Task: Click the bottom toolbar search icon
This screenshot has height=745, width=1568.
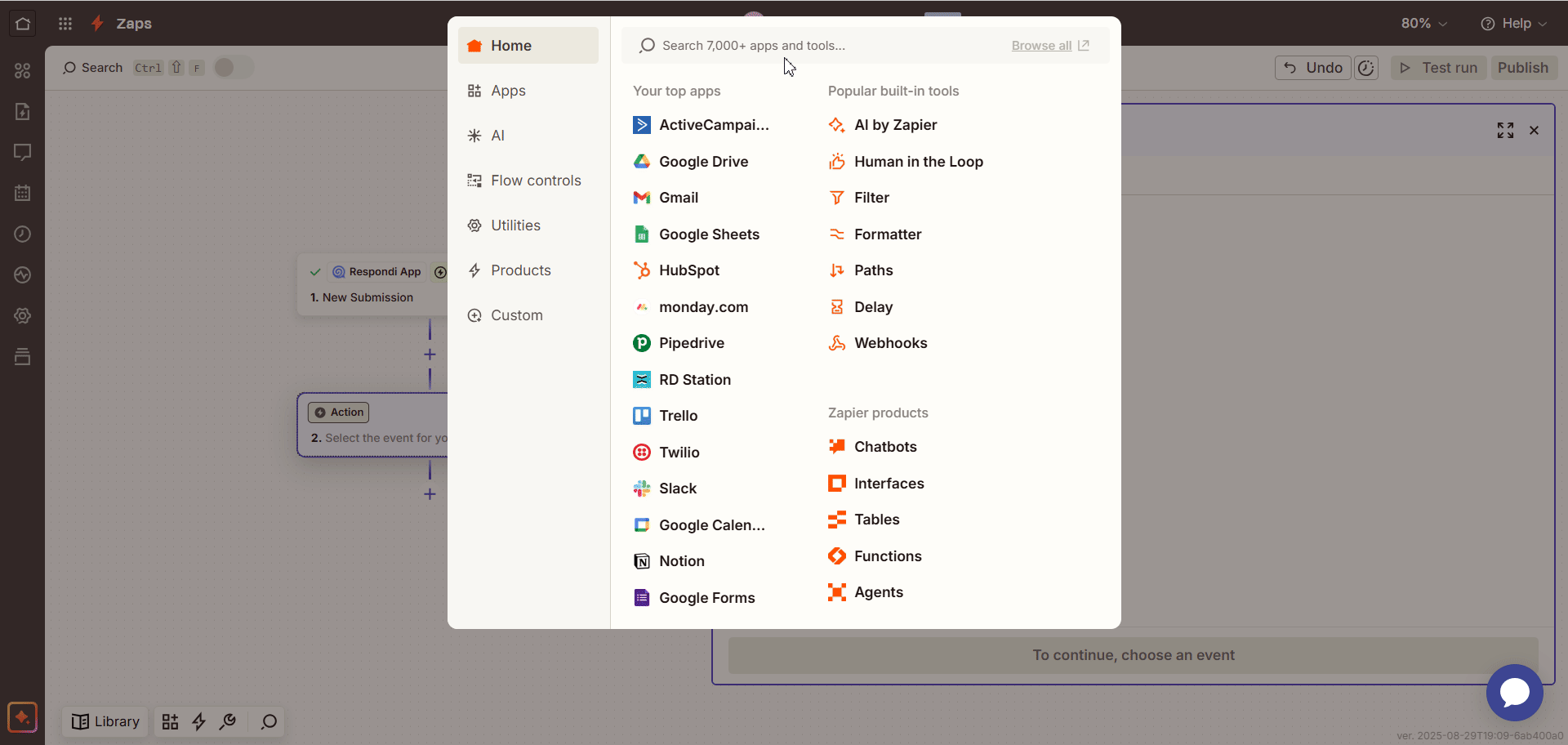Action: 269,721
